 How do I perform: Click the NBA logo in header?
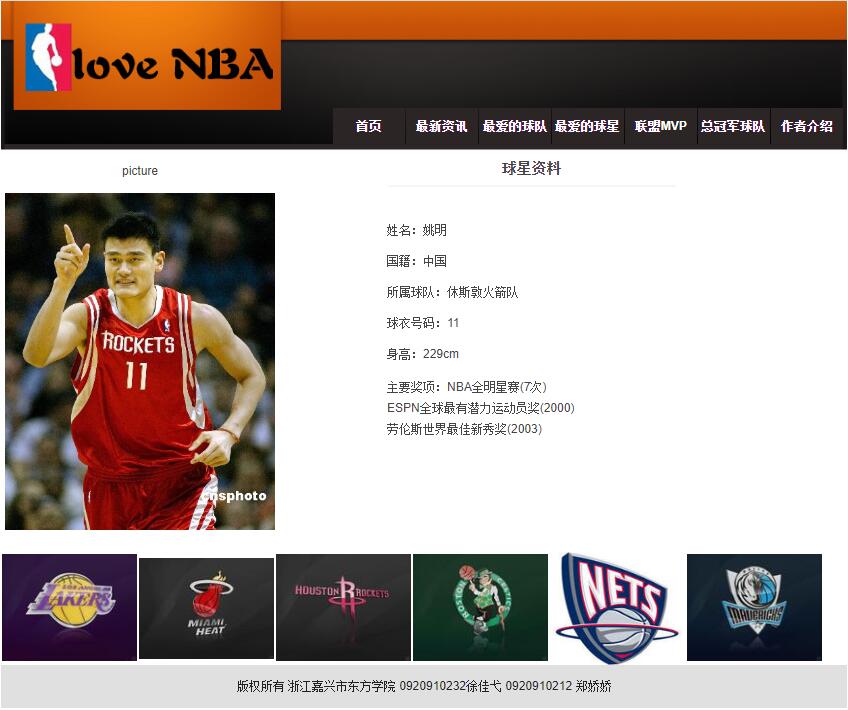(x=48, y=58)
